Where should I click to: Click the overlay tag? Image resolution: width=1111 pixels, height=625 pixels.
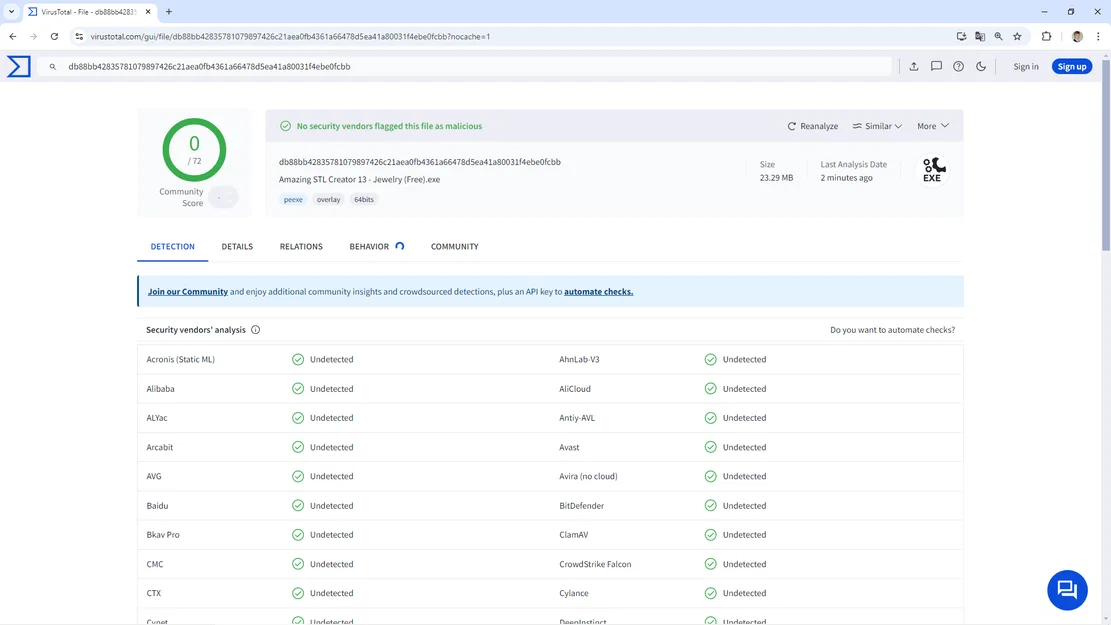328,199
